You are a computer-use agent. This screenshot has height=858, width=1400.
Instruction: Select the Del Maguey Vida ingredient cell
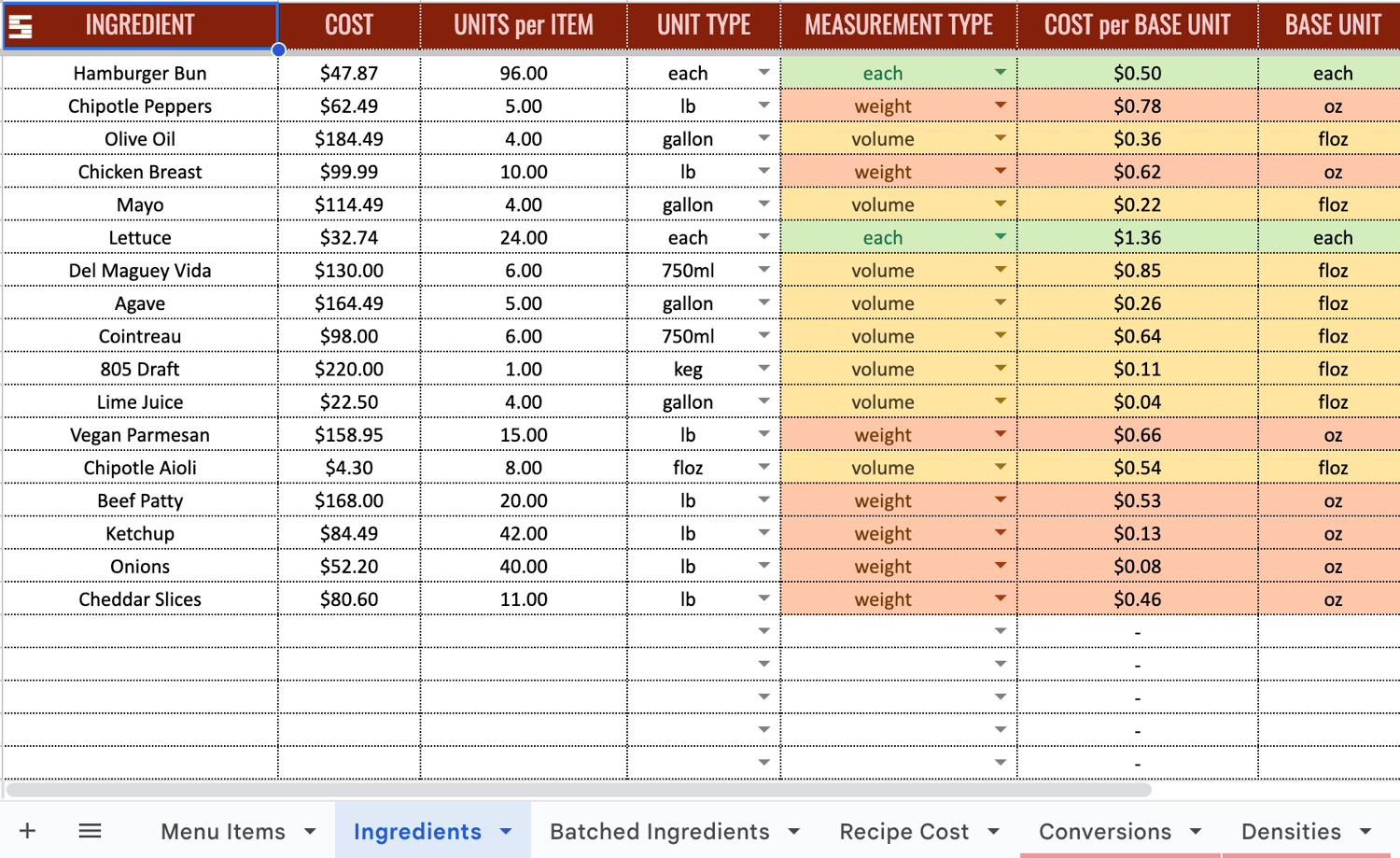[140, 271]
